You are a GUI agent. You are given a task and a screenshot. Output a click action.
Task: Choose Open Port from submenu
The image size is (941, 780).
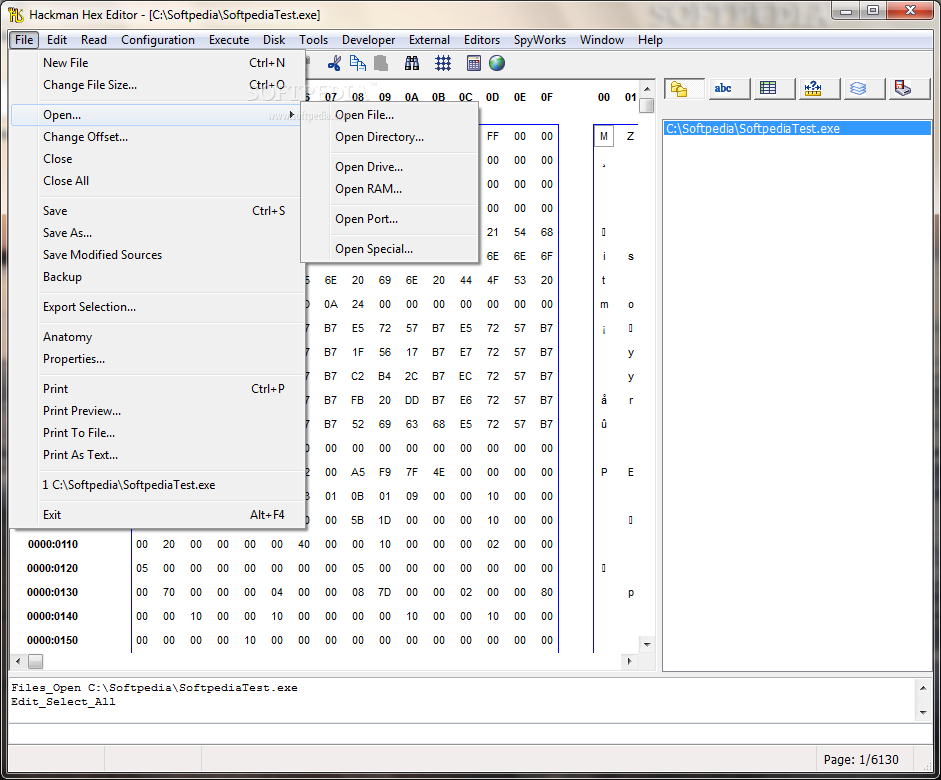point(389,218)
